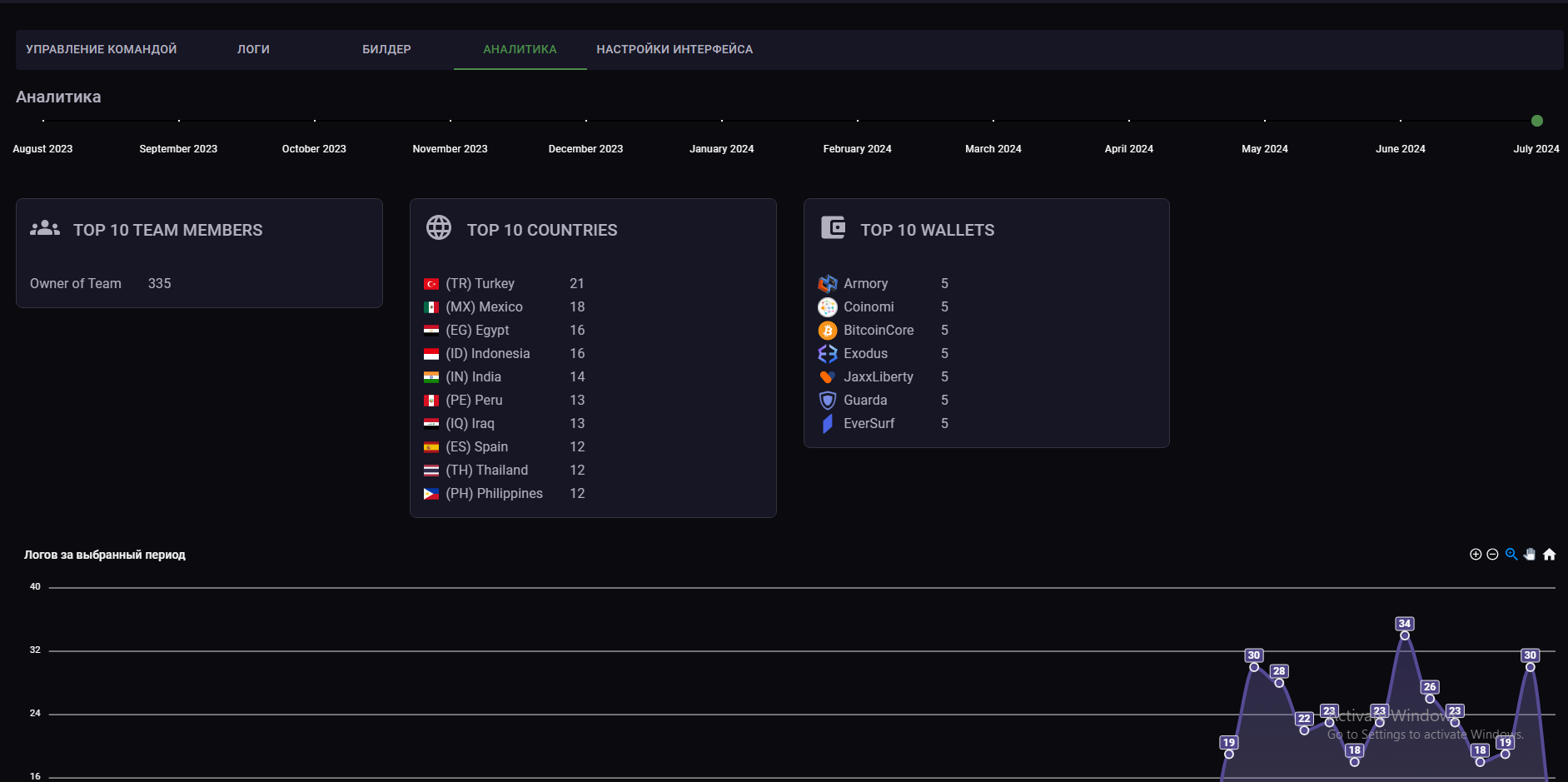Click the "TOP 10 WALLETS" heading
The image size is (1568, 782).
[x=927, y=230]
